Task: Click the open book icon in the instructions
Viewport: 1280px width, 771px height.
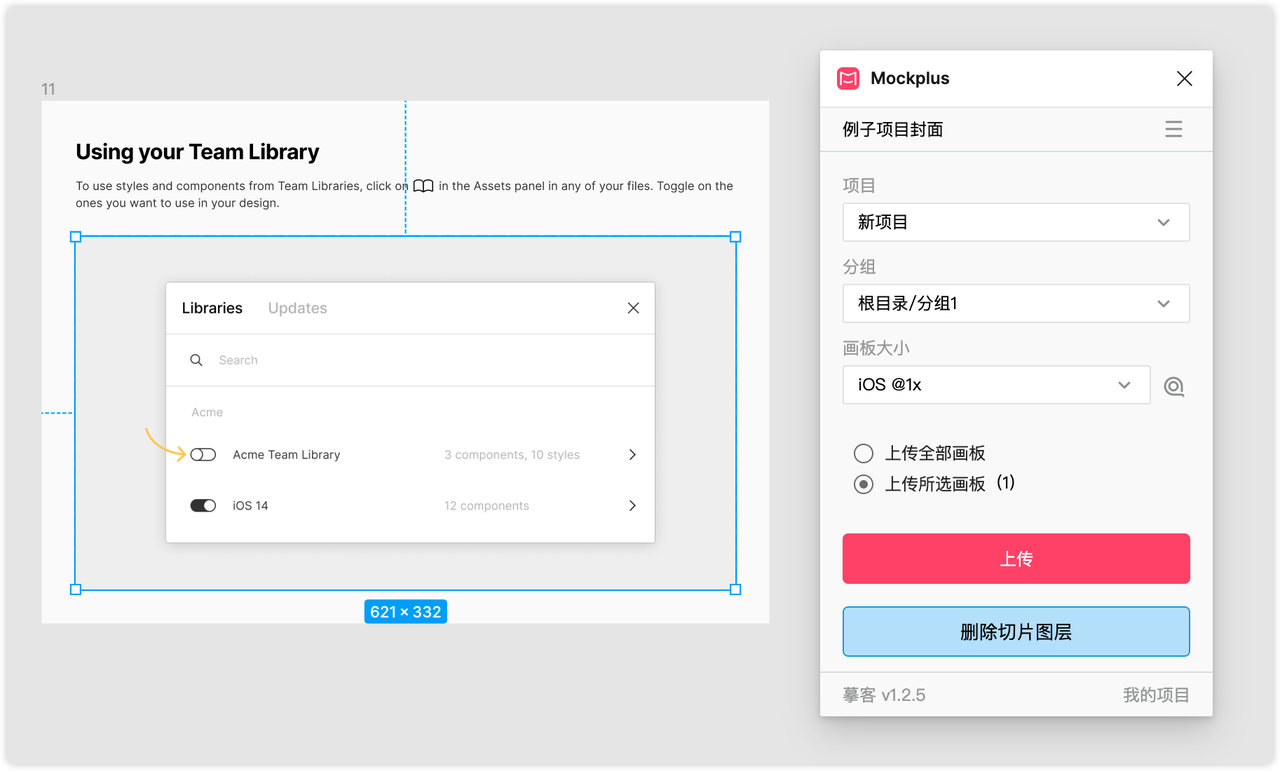Action: 423,186
